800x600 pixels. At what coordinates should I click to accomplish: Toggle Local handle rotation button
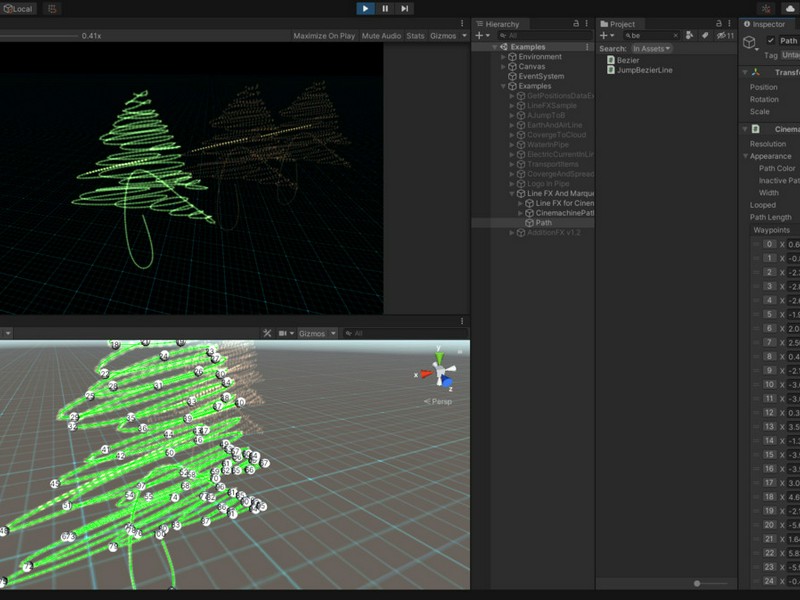pos(18,9)
